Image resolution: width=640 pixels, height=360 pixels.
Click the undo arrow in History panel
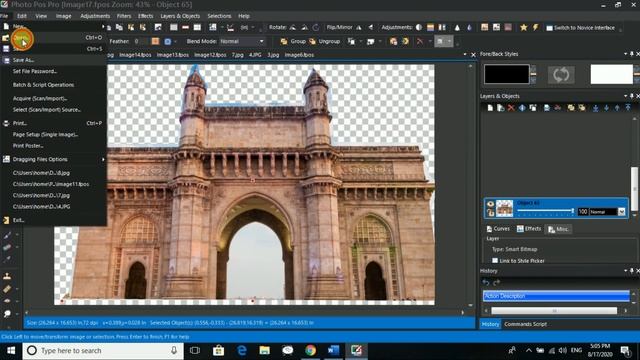pos(486,282)
